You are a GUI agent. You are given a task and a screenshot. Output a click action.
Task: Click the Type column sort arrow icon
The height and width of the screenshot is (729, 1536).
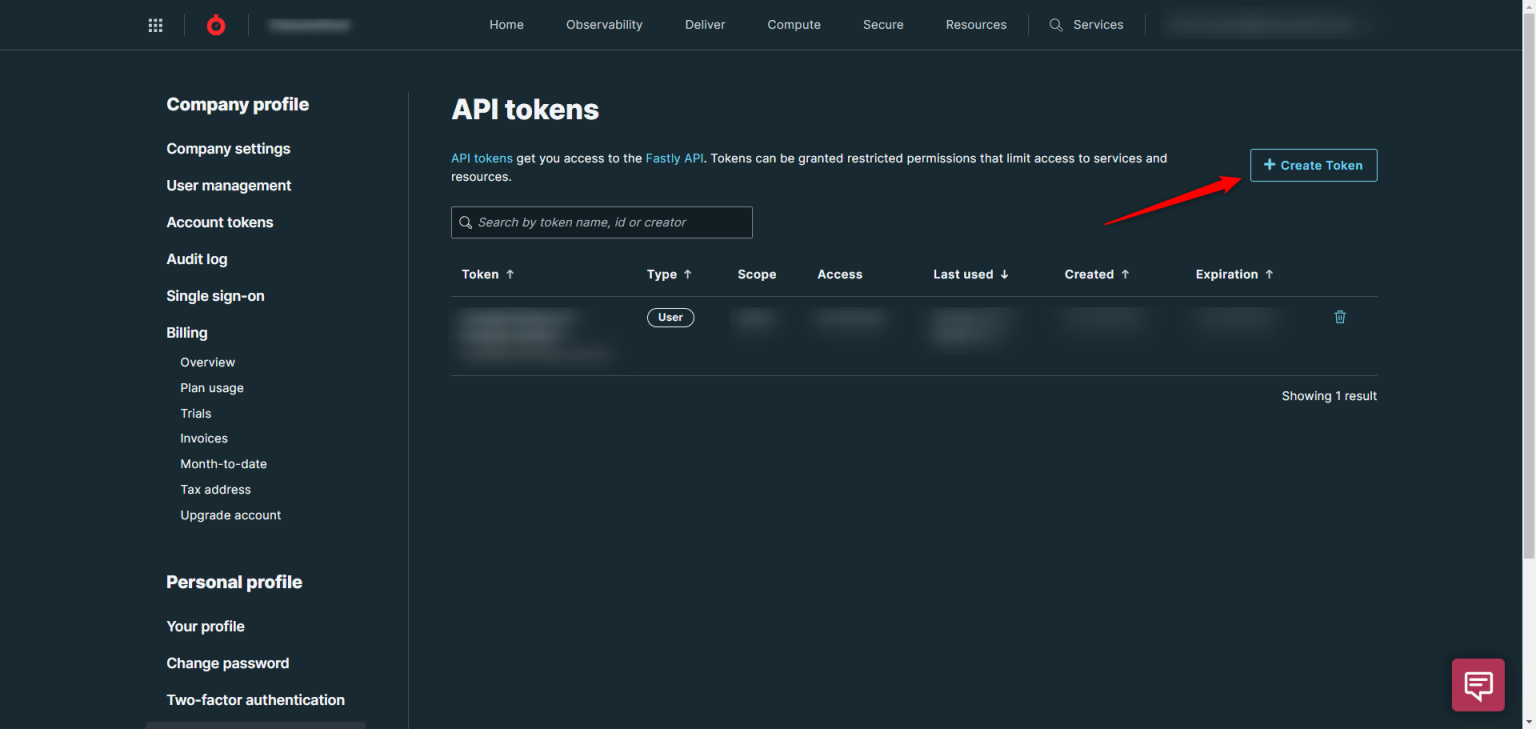point(686,274)
